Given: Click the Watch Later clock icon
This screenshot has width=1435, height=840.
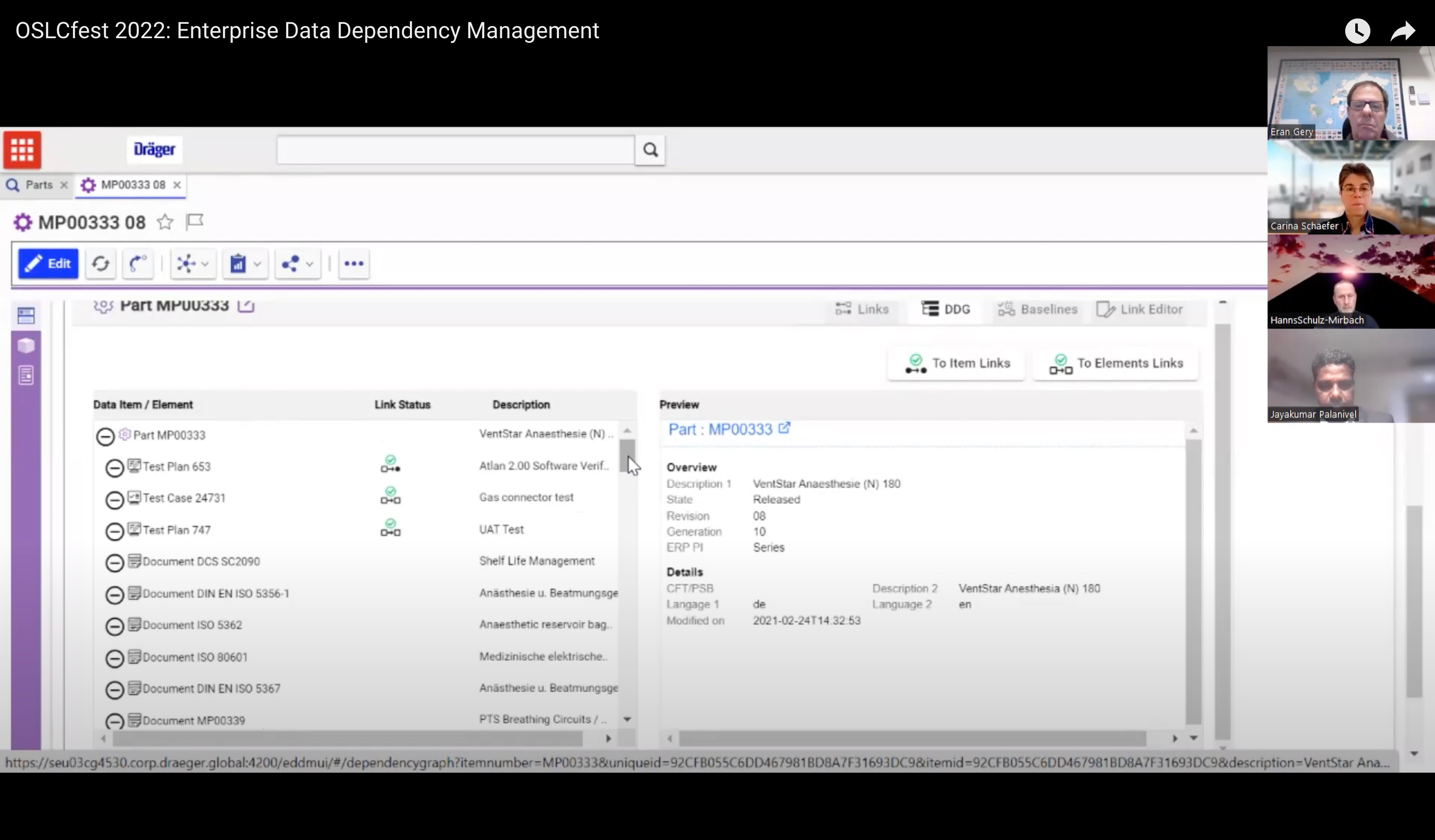Looking at the screenshot, I should coord(1357,31).
